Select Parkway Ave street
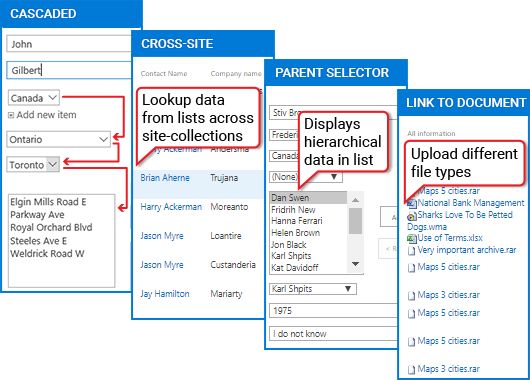530x380 pixels. click(37, 215)
